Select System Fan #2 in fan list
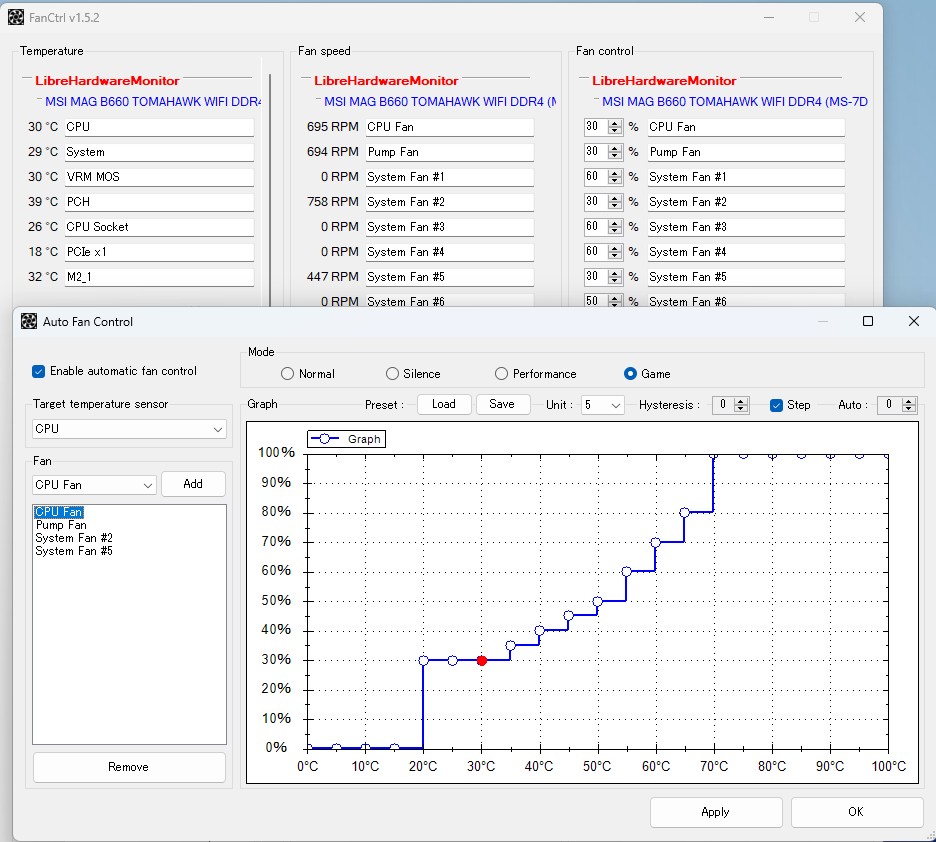The height and width of the screenshot is (842, 936). [73, 538]
